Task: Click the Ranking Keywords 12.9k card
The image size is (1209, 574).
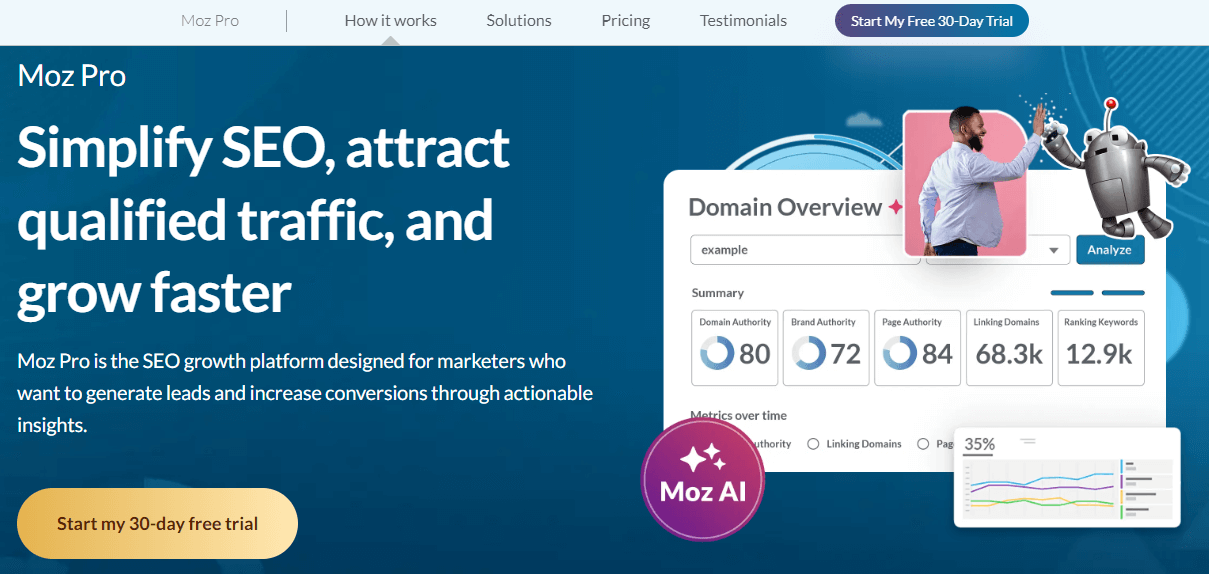Action: (x=1101, y=348)
